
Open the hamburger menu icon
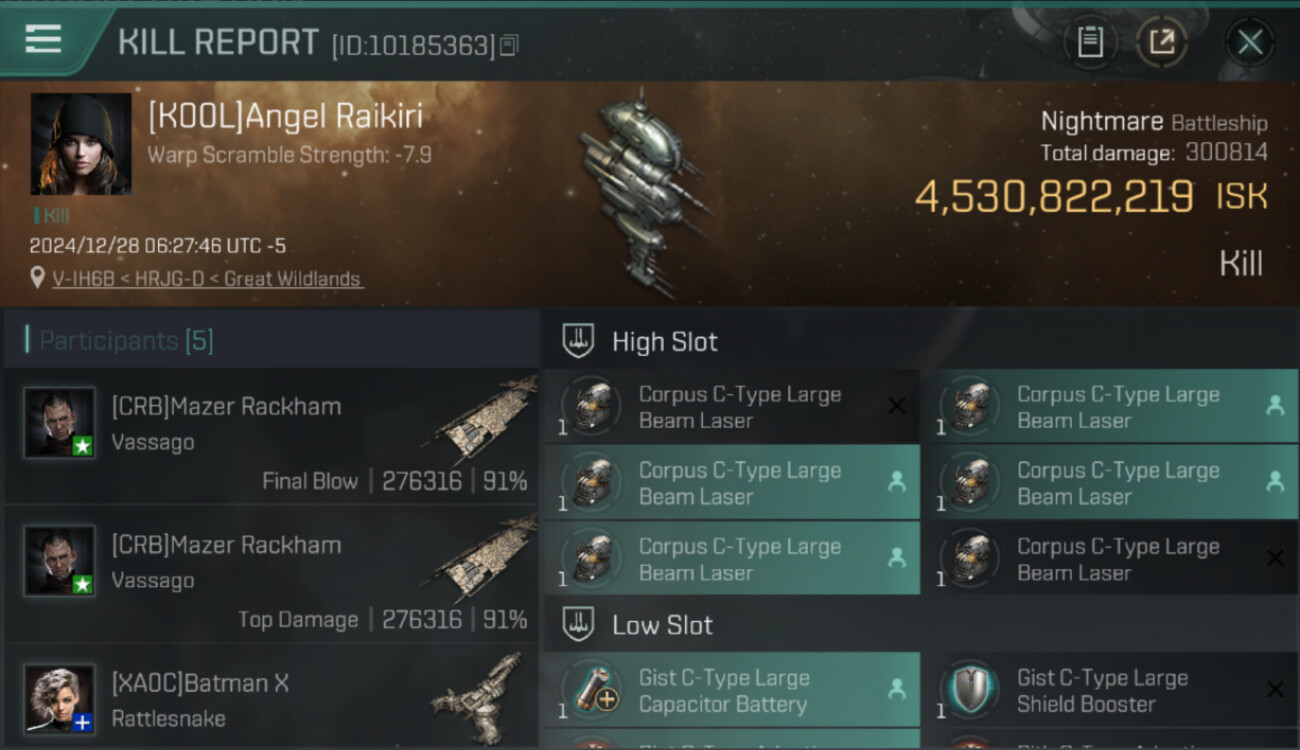pos(43,39)
